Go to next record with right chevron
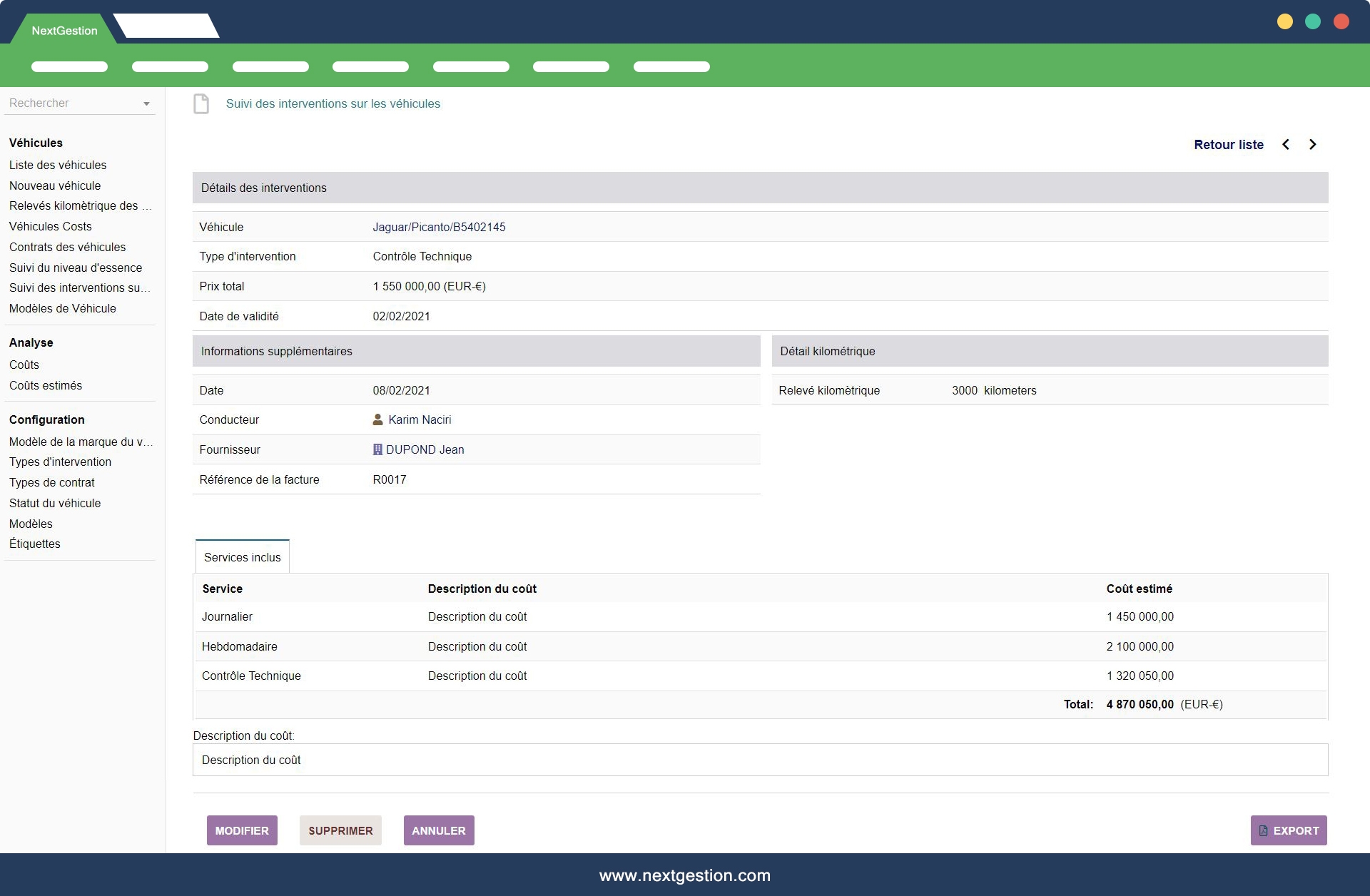 point(1312,145)
